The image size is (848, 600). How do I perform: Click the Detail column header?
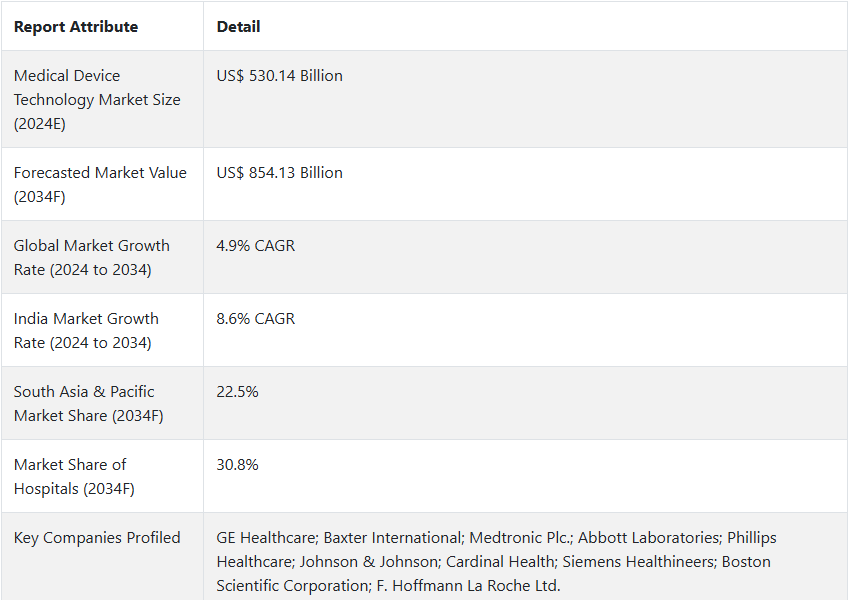tap(238, 27)
